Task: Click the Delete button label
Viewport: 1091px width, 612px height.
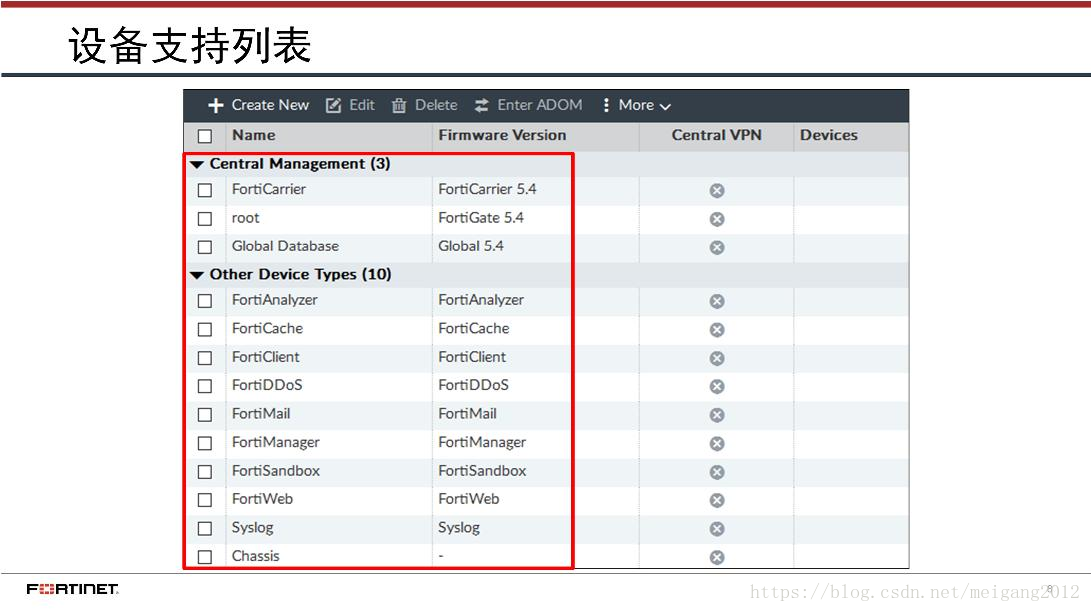Action: (x=436, y=105)
